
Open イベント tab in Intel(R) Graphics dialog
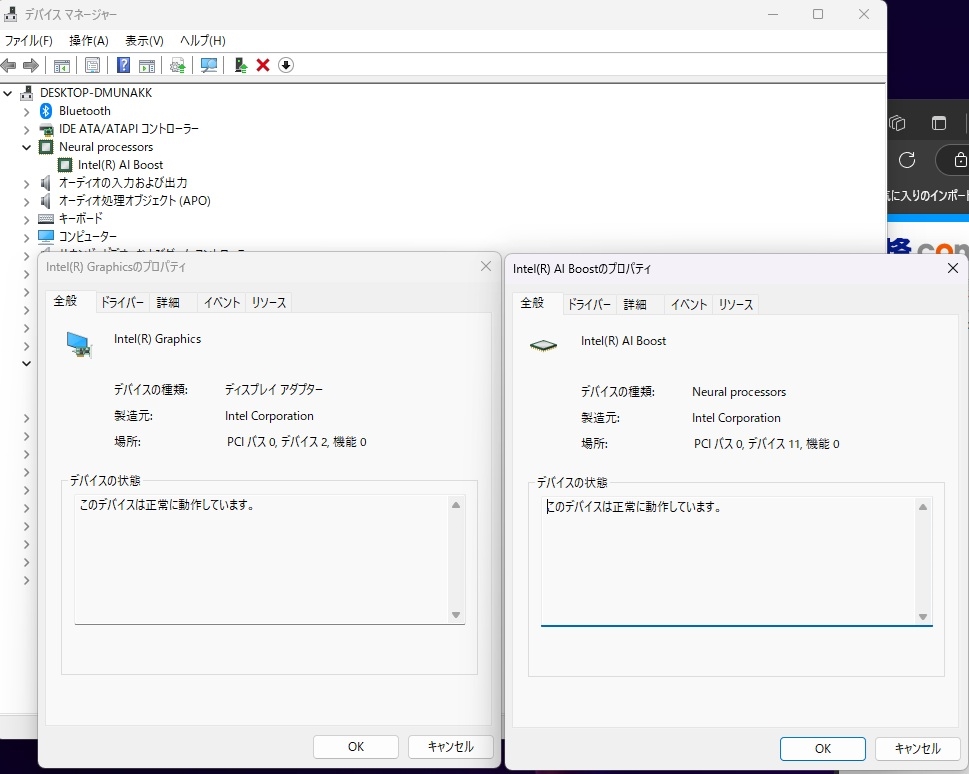click(x=222, y=303)
